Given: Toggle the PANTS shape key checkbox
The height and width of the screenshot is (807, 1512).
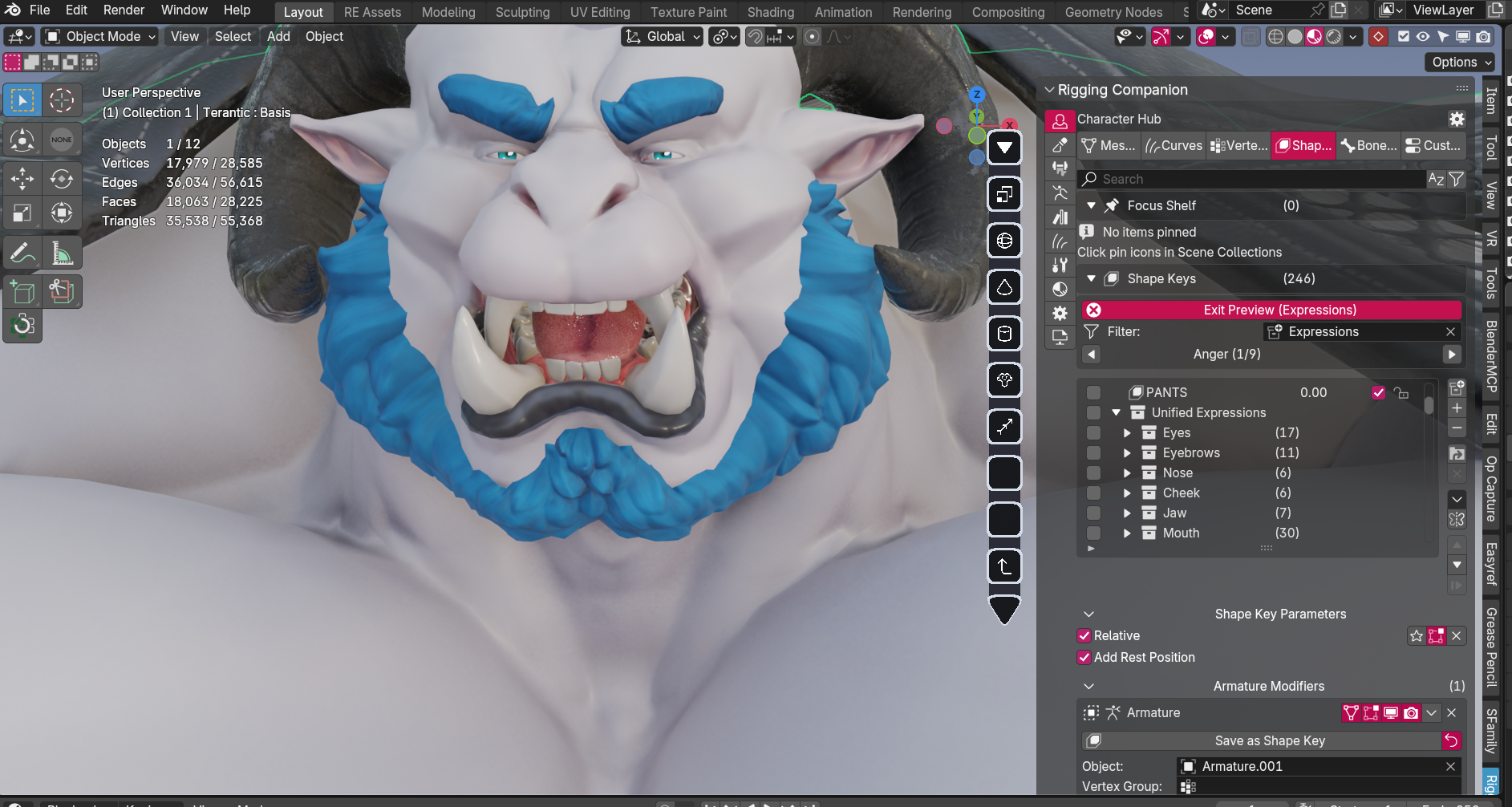Looking at the screenshot, I should tap(1378, 393).
